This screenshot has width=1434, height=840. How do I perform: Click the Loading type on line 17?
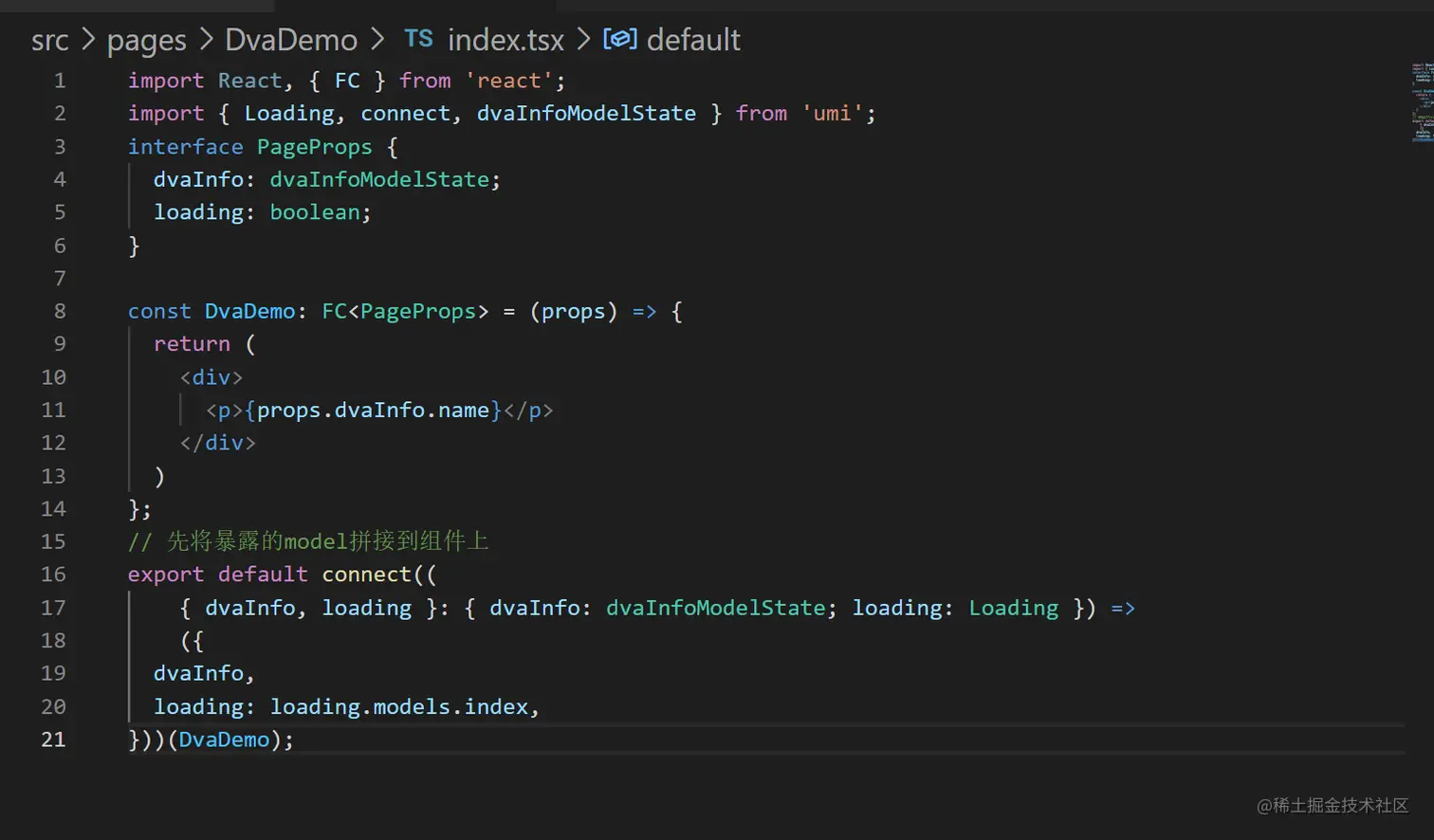(1013, 608)
